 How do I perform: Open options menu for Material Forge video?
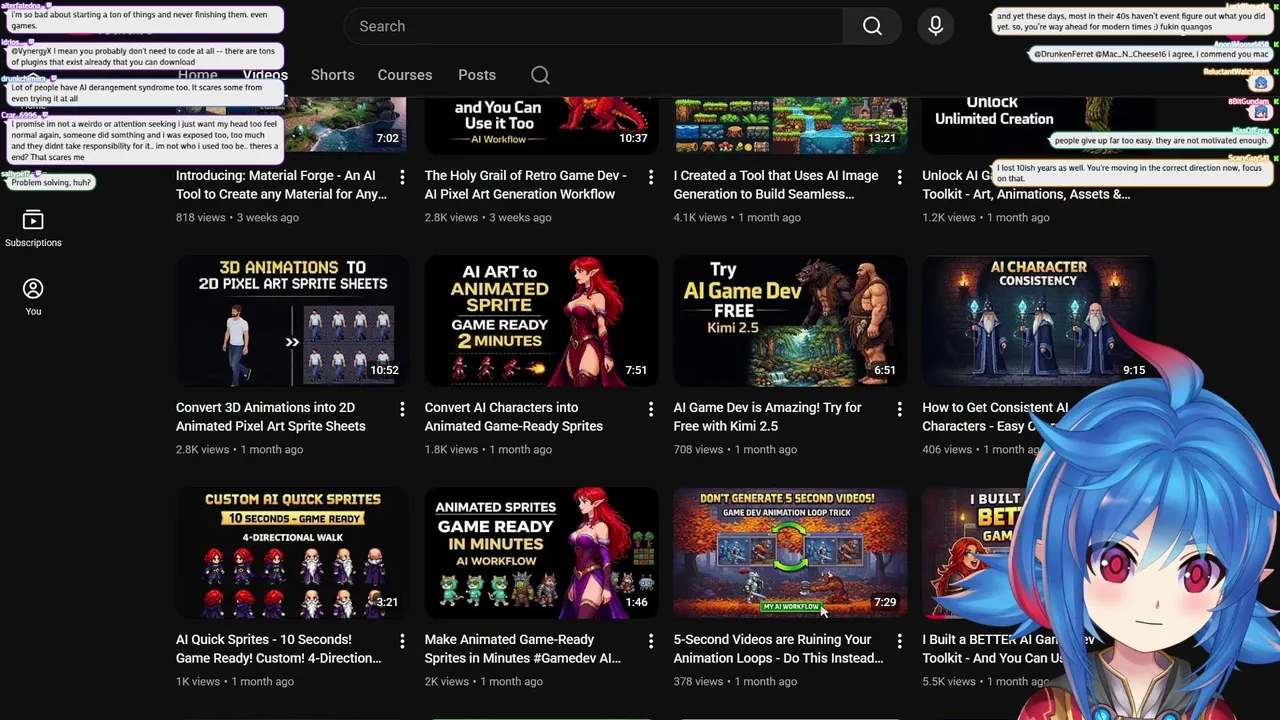coord(402,177)
